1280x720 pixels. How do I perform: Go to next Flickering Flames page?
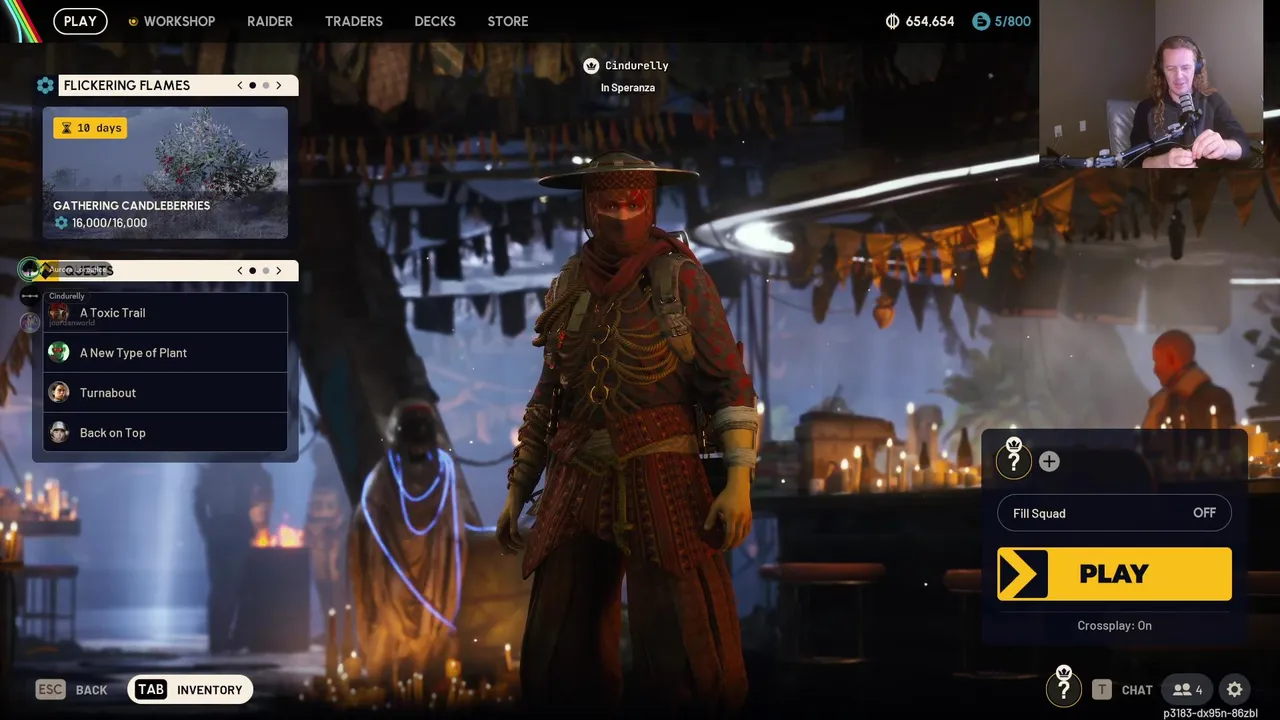pyautogui.click(x=279, y=85)
